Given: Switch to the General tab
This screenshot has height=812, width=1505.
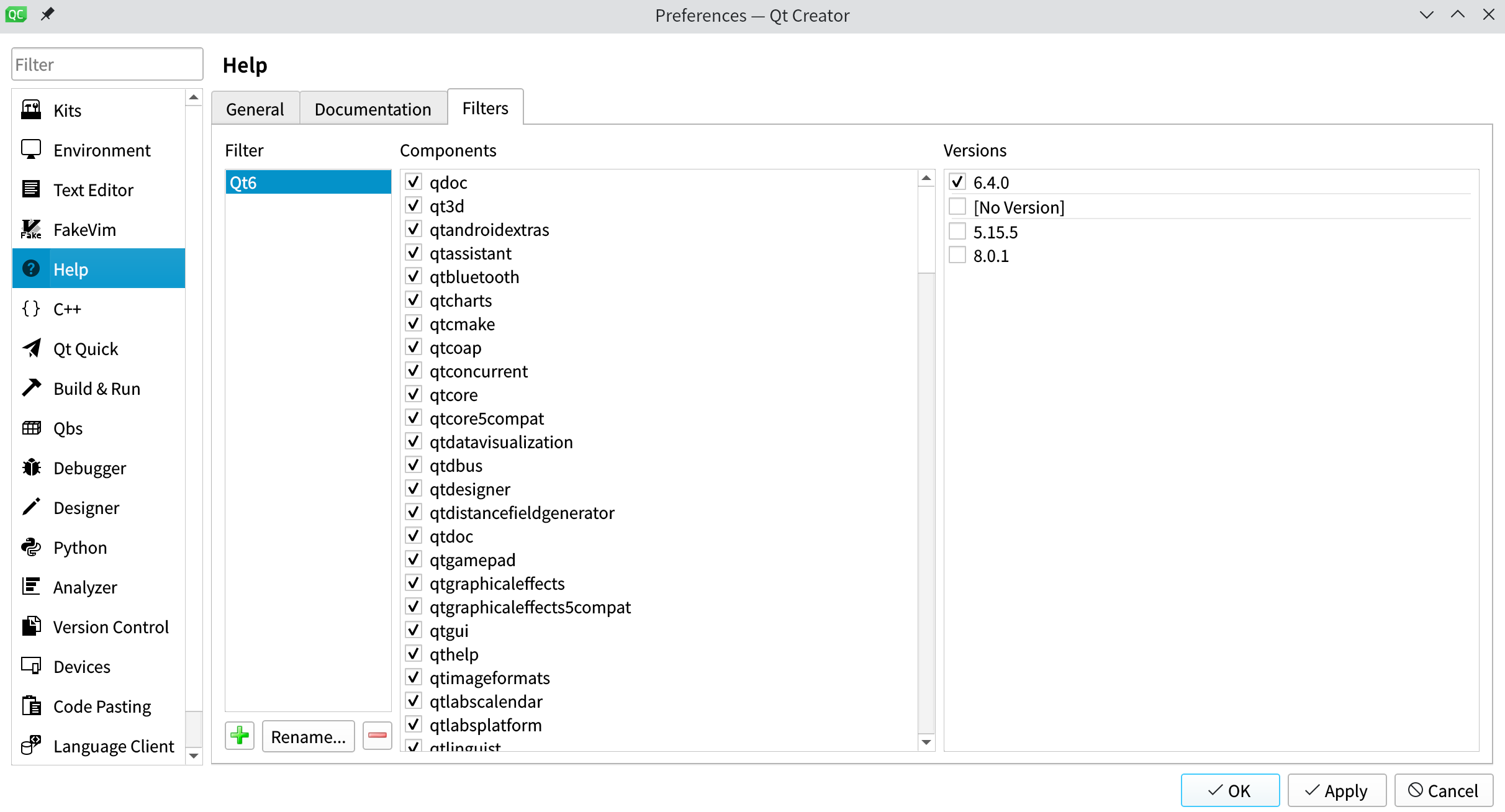Looking at the screenshot, I should [x=255, y=109].
